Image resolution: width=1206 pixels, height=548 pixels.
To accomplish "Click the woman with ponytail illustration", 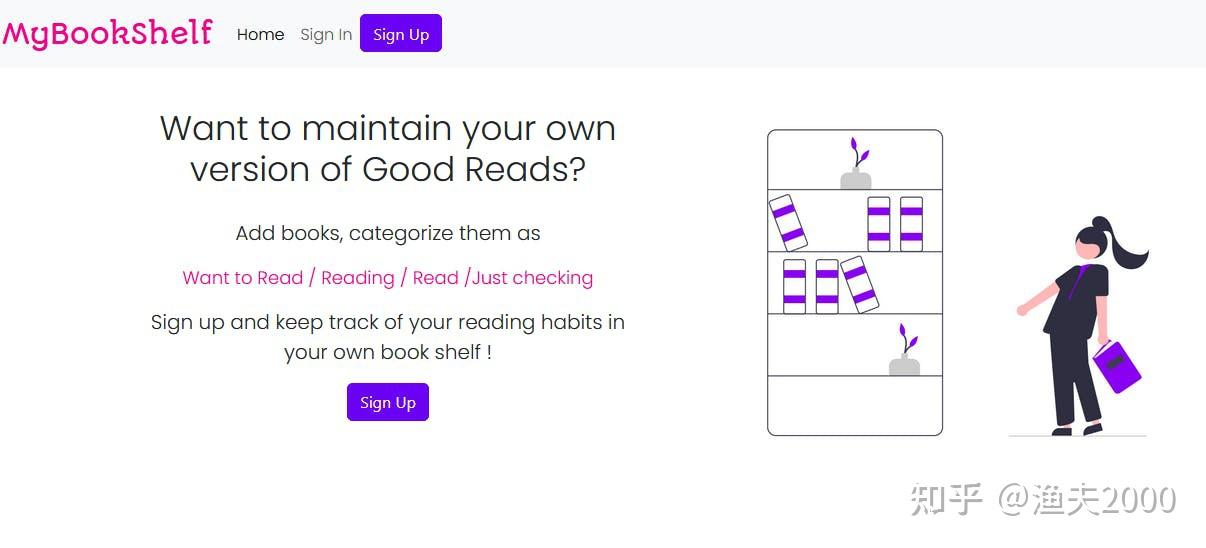I will point(1080,326).
